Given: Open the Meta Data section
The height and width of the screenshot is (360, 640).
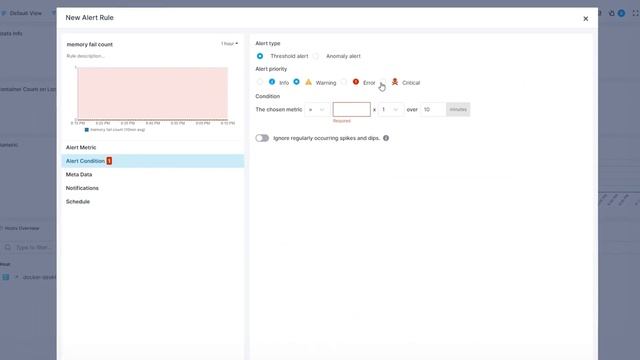Looking at the screenshot, I should tap(153, 174).
